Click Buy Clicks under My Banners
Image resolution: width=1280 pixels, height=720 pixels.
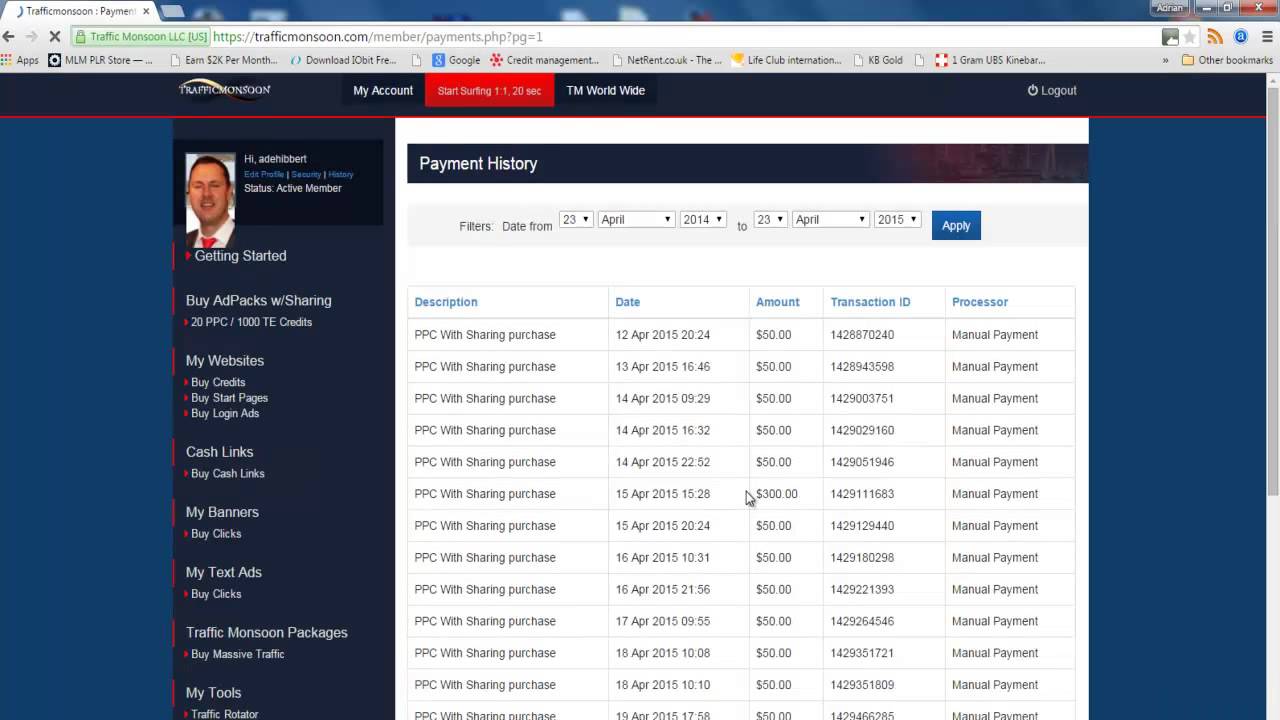click(x=216, y=534)
